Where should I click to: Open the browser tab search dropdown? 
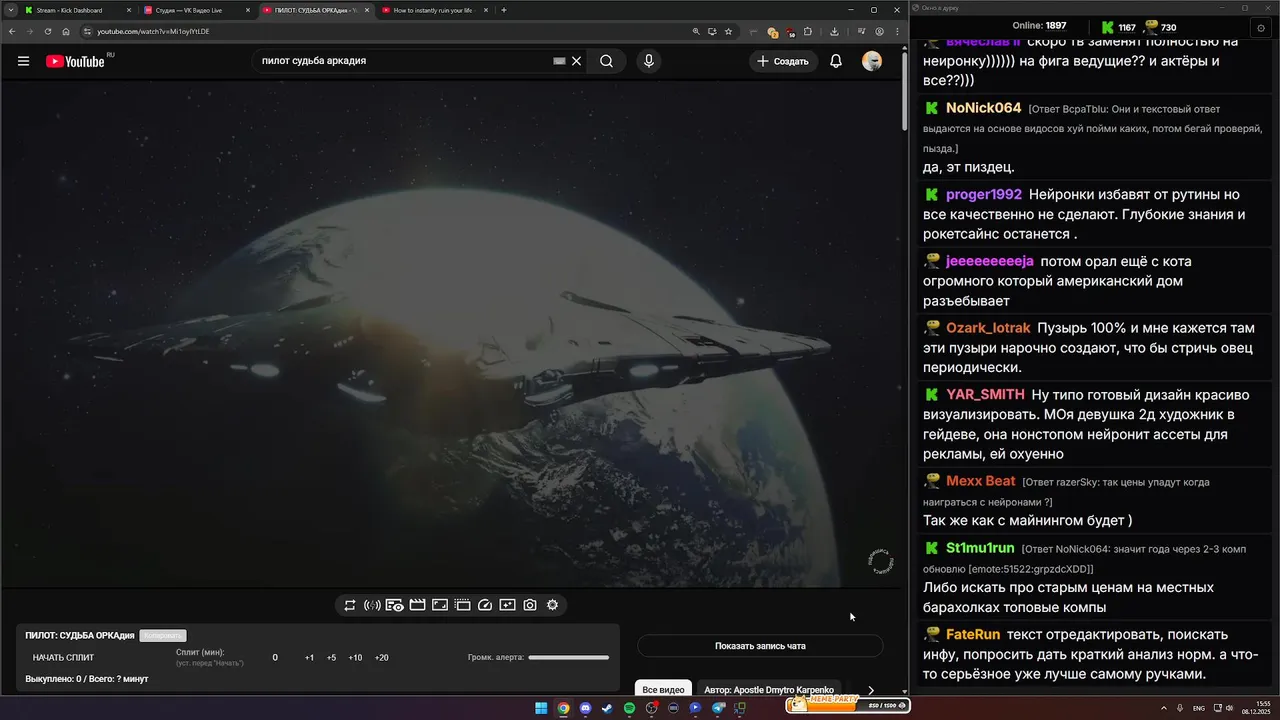coord(10,10)
